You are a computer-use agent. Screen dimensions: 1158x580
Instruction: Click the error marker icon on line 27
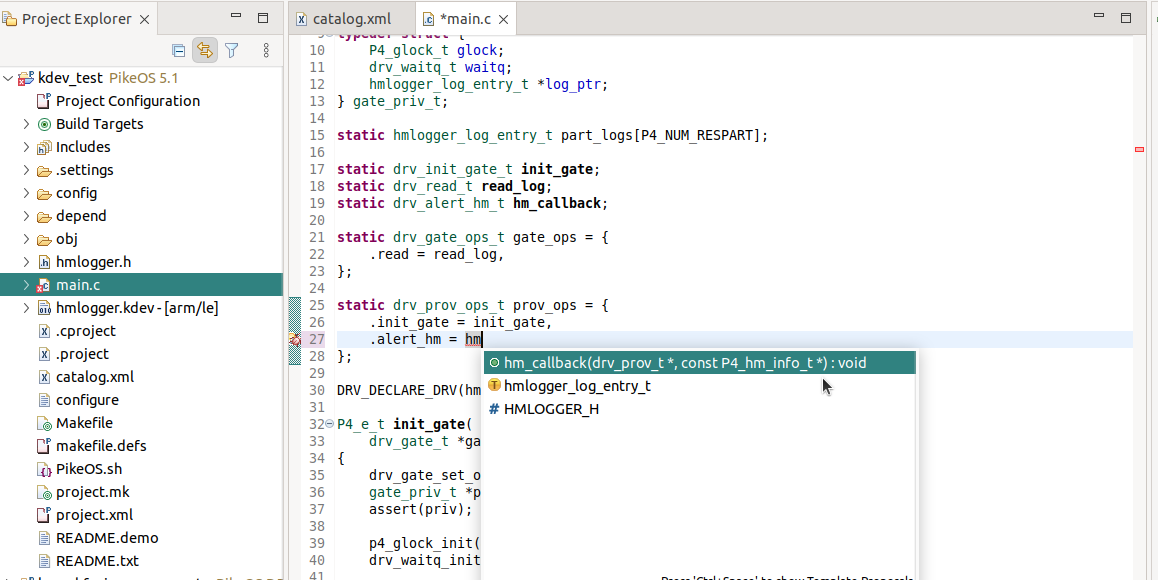295,340
